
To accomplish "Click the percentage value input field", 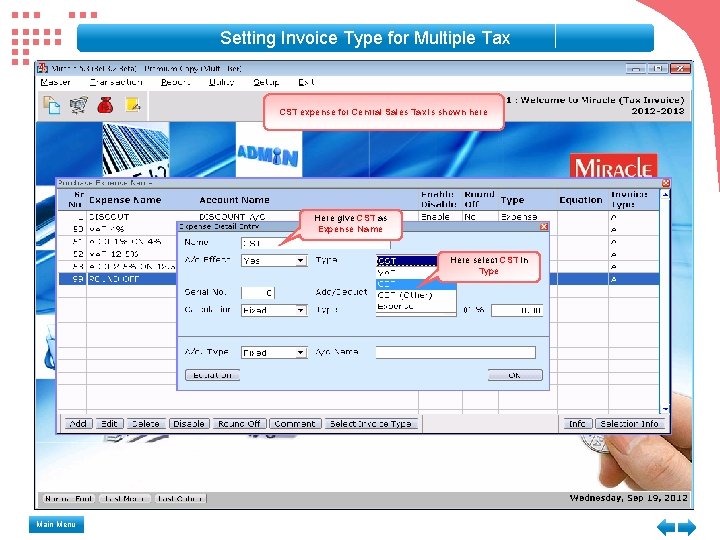I will (517, 310).
